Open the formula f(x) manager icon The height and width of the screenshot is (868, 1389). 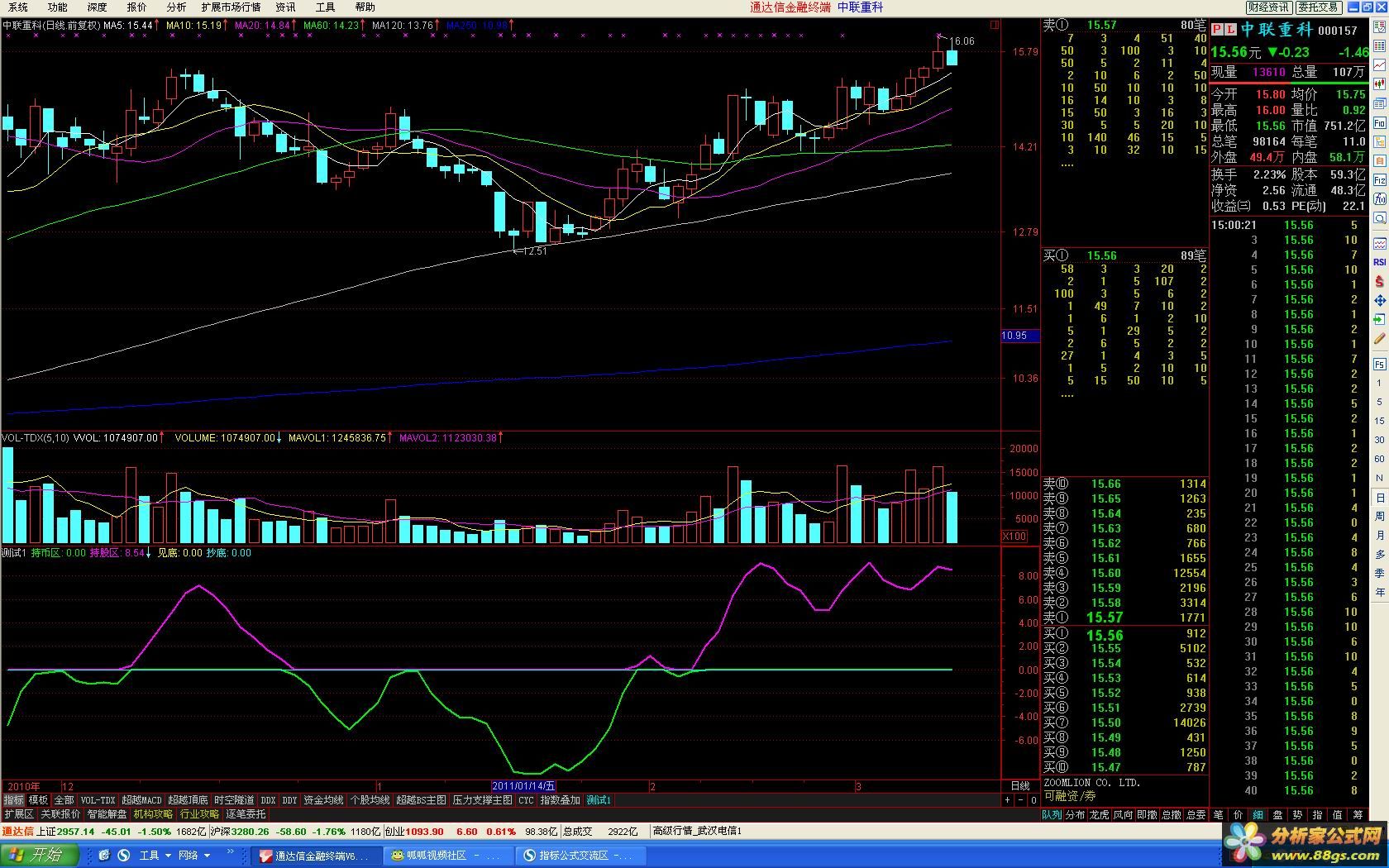tap(1380, 199)
